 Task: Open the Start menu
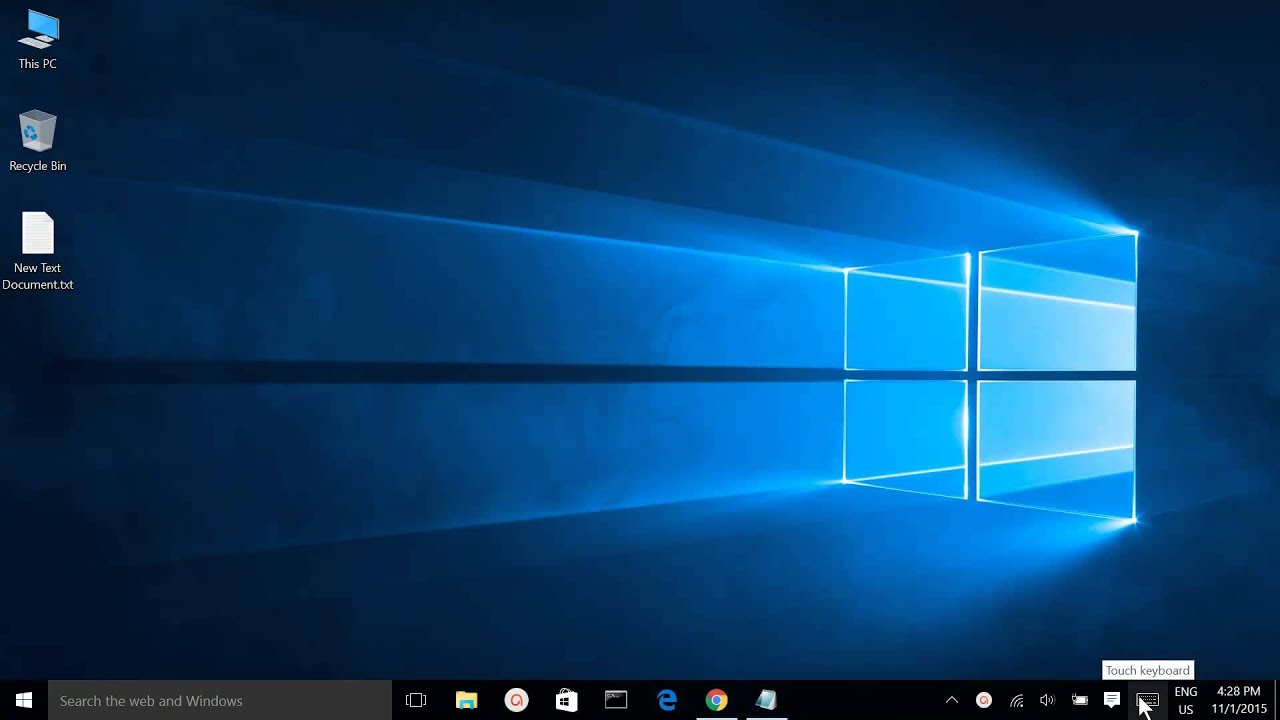click(22, 700)
